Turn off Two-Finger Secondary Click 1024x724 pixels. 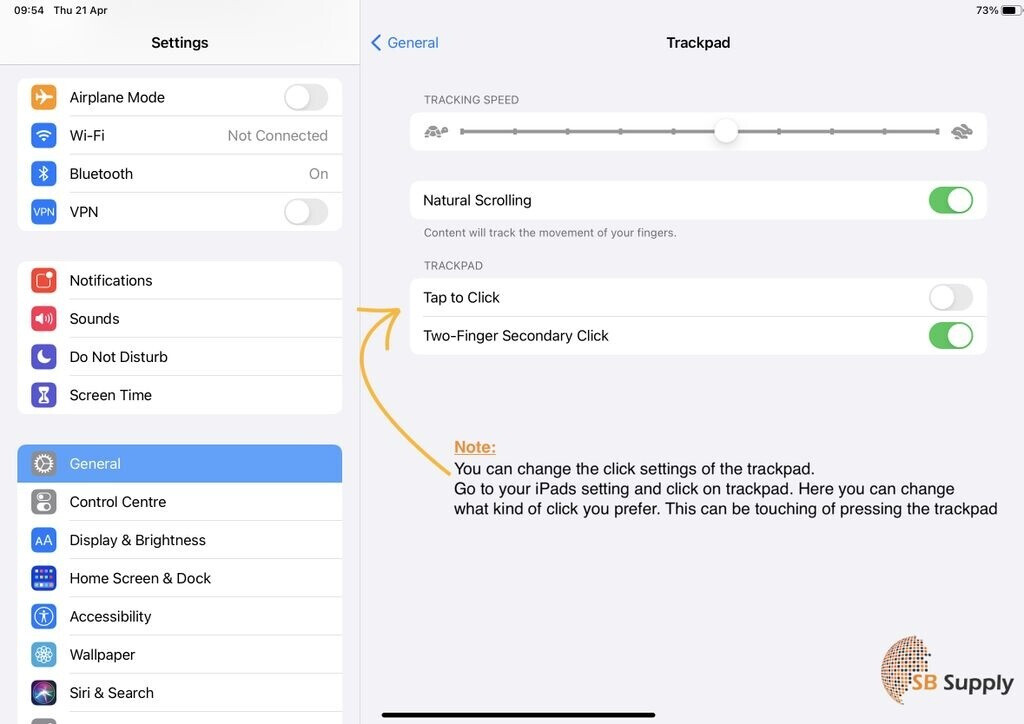click(950, 336)
